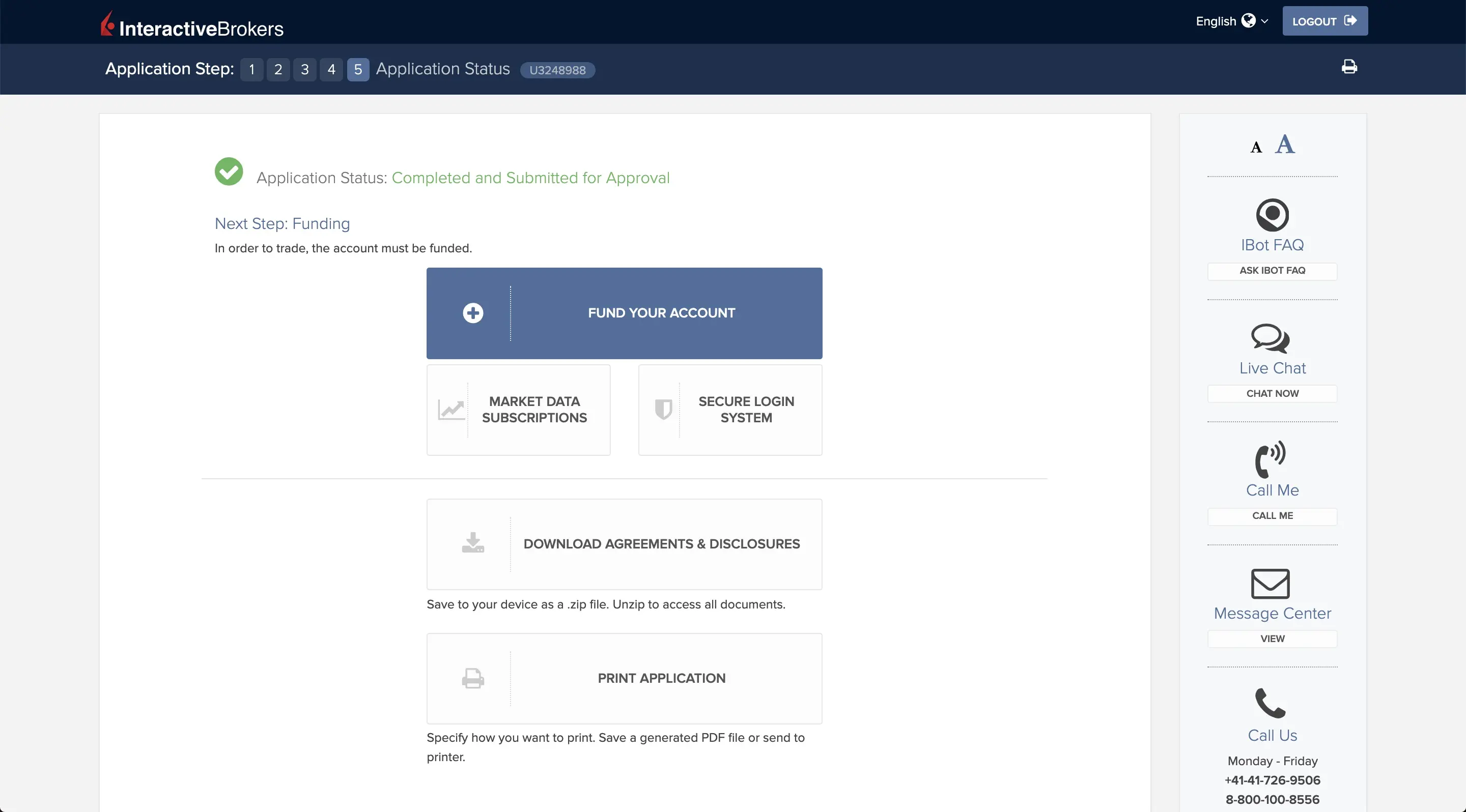The image size is (1466, 812).
Task: Click the green completed checkmark icon
Action: coord(229,171)
